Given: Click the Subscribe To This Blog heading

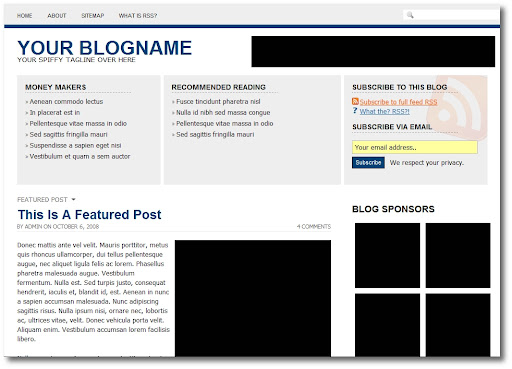Looking at the screenshot, I should click(400, 87).
